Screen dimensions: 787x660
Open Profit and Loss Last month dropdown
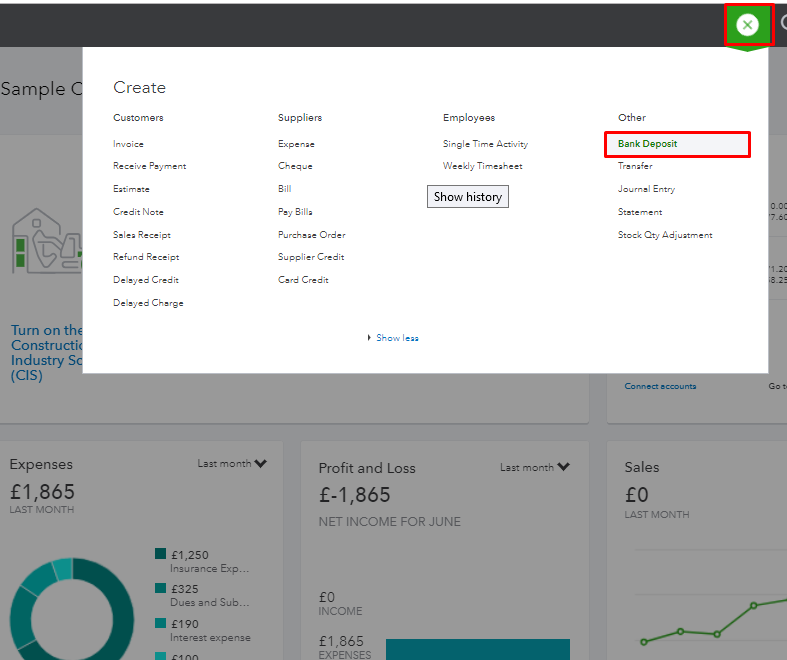[535, 467]
